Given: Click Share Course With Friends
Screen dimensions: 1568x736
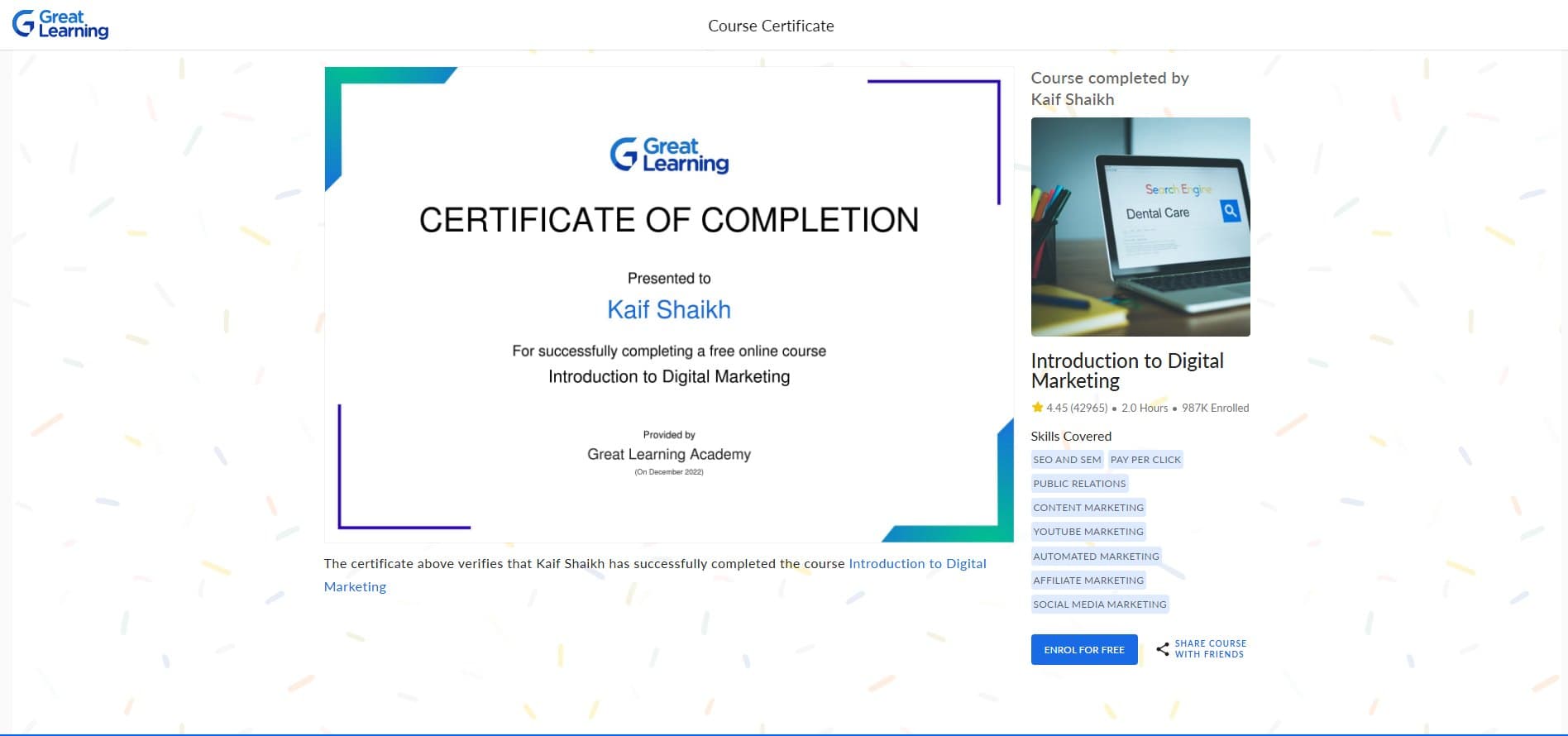Looking at the screenshot, I should click(x=1210, y=649).
